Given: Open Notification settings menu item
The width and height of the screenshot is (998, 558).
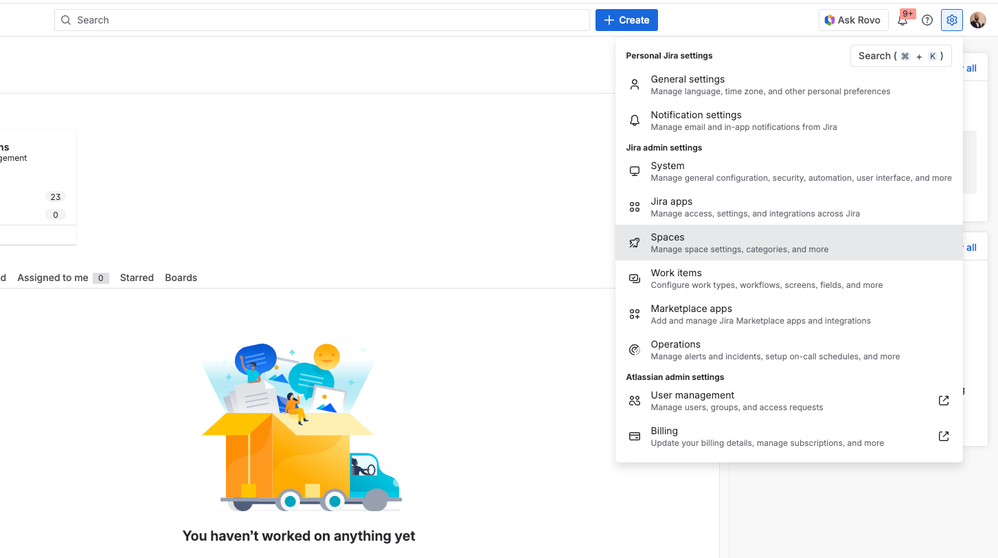Looking at the screenshot, I should pyautogui.click(x=789, y=120).
